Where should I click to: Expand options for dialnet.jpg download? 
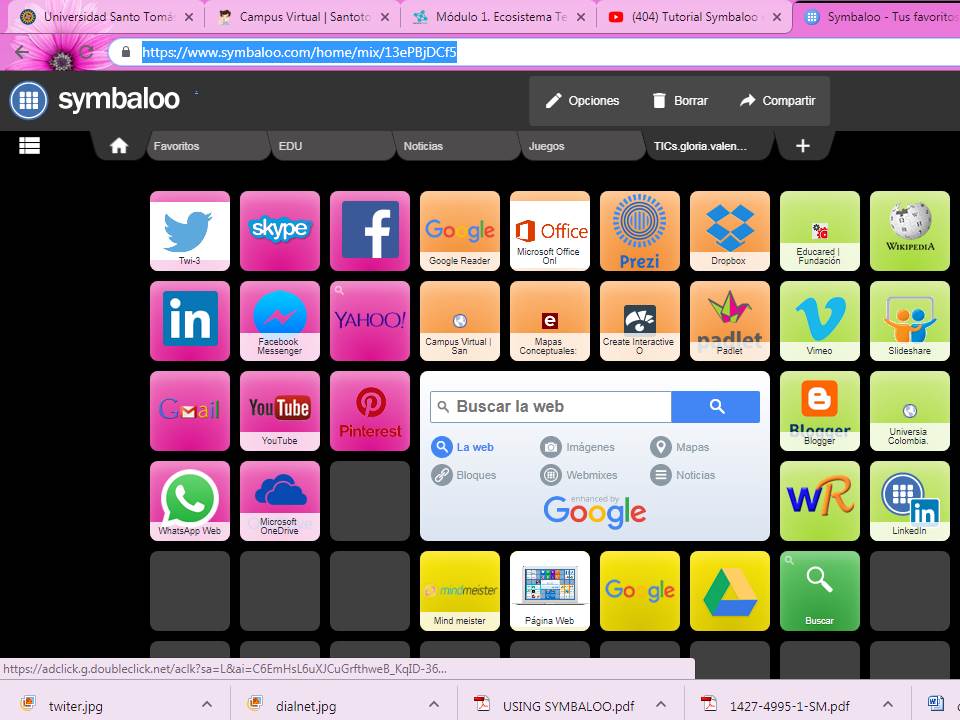433,705
